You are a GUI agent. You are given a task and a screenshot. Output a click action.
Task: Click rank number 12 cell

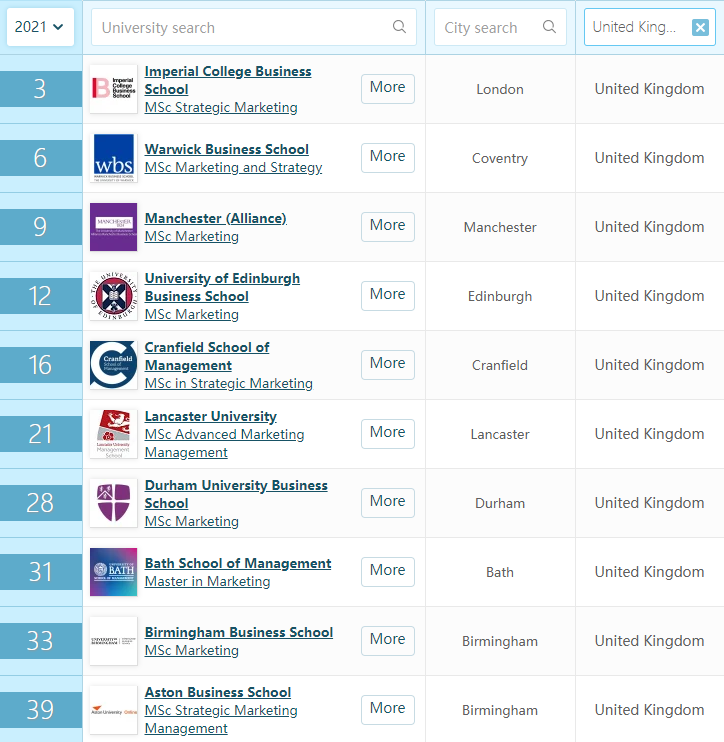[41, 296]
